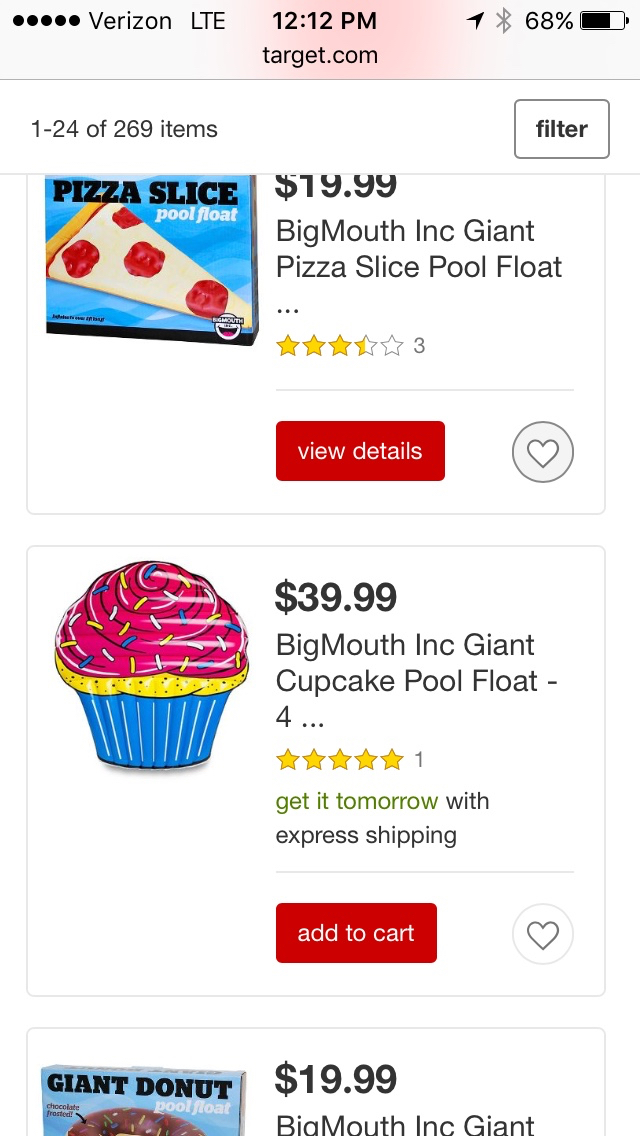Open BigMouth Inc Giant Pizza Slice title

pos(419,249)
